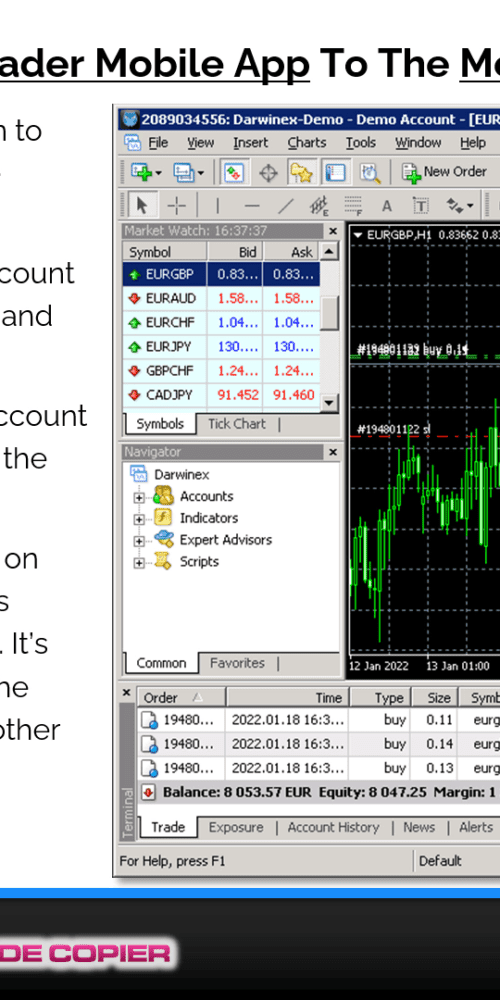Select the Text 'A' tool
This screenshot has width=500, height=1000.
(x=386, y=205)
